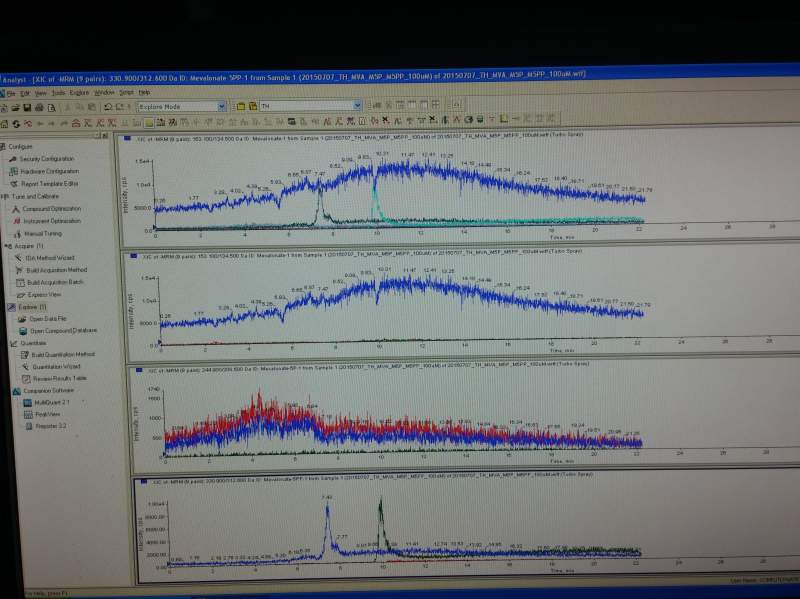Image resolution: width=800 pixels, height=599 pixels.
Task: Click the copy project folder icon beside TH
Action: point(253,106)
